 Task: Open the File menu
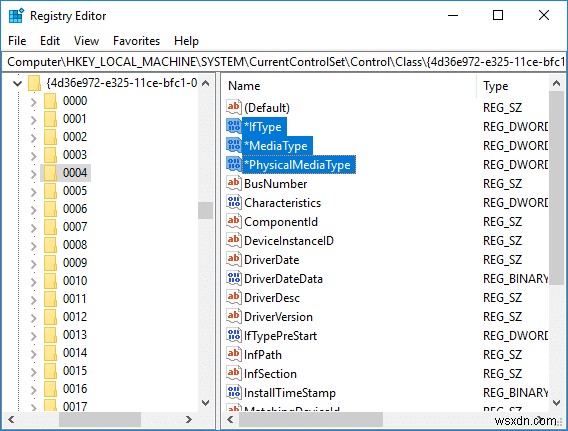click(x=17, y=41)
